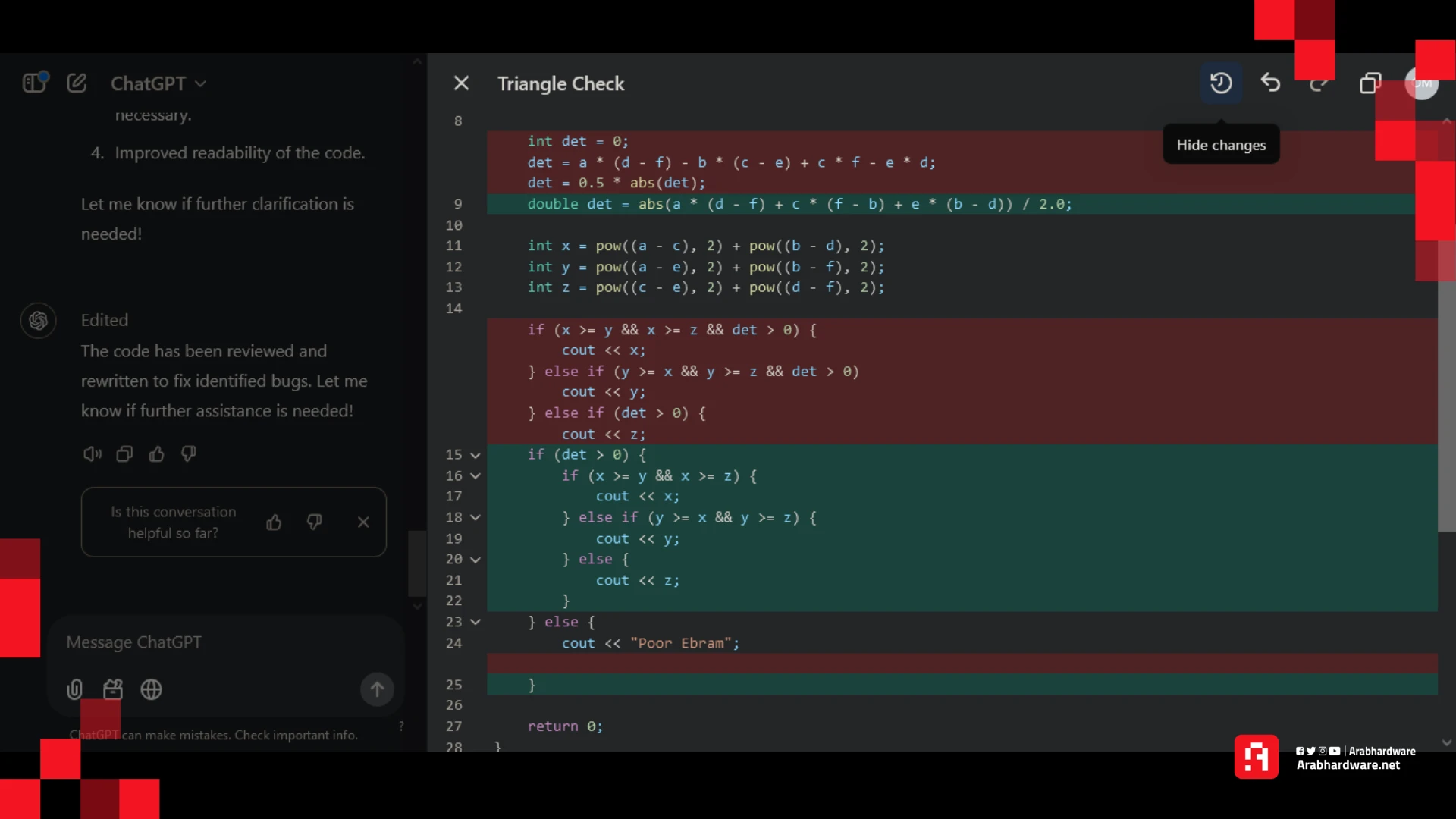This screenshot has height=819, width=1456.
Task: Click 'Improved readability of the code' item
Action: click(x=240, y=152)
